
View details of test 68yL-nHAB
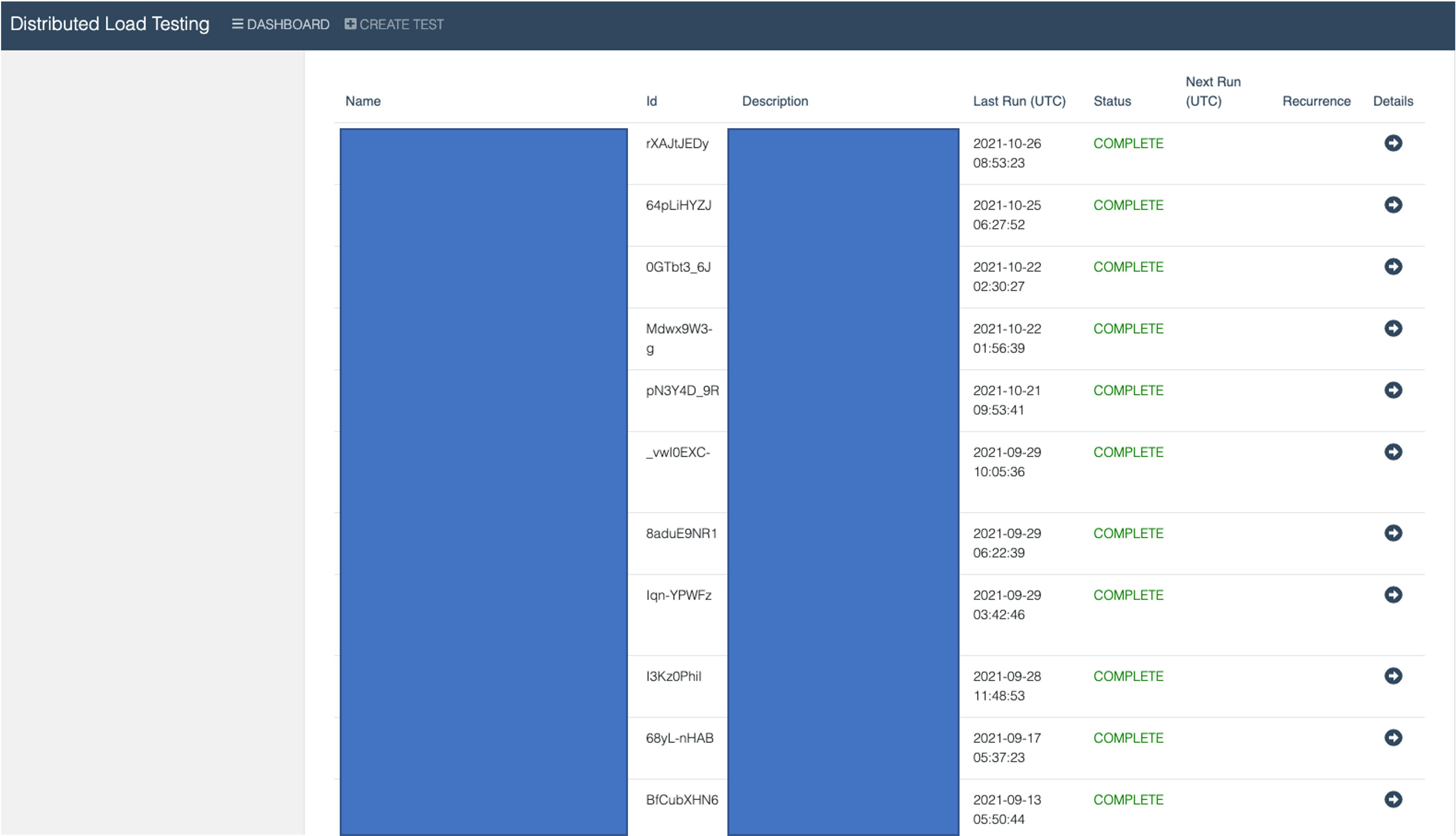click(x=1392, y=738)
